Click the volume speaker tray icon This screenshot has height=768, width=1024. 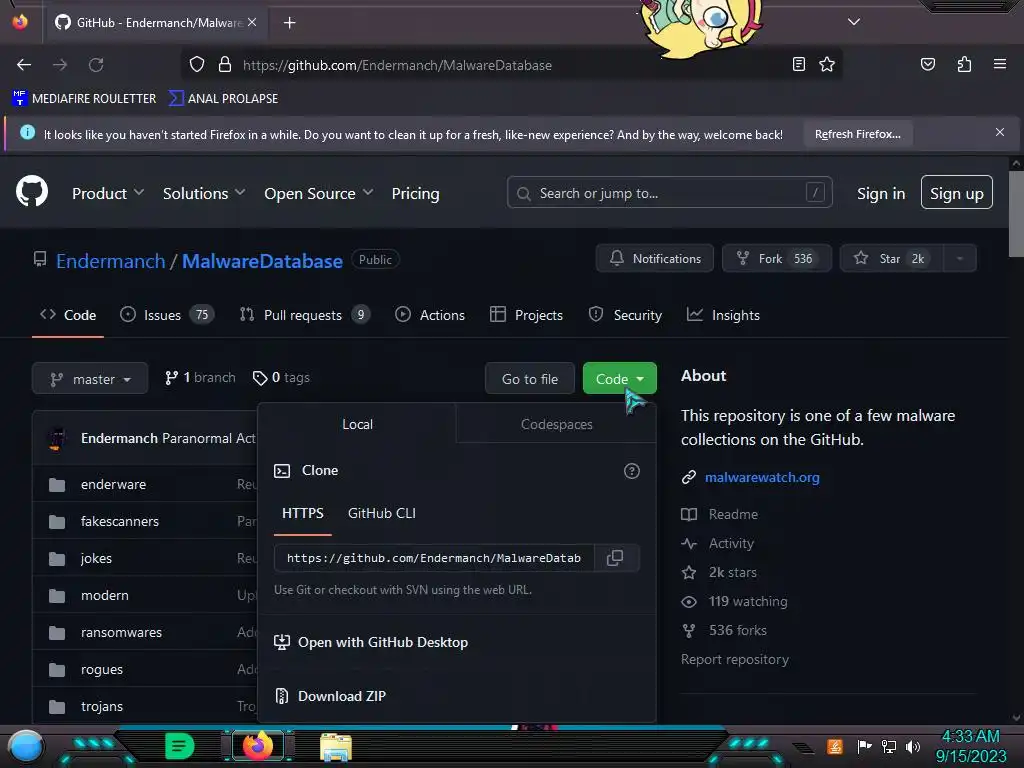point(912,746)
